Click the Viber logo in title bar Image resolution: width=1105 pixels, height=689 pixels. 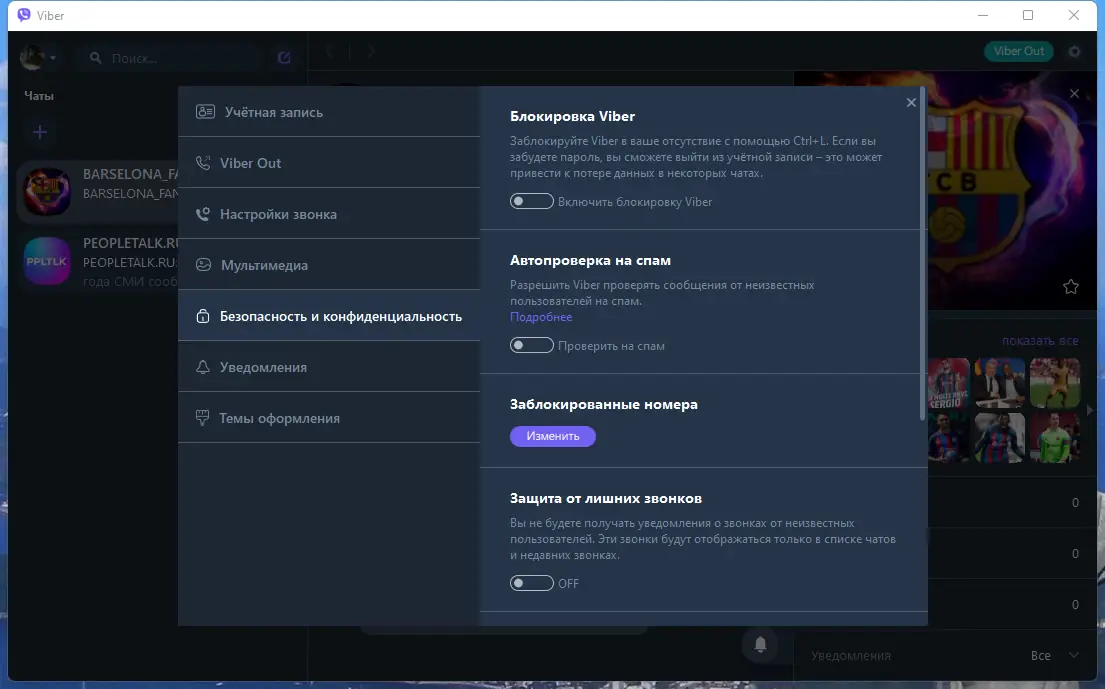24,15
